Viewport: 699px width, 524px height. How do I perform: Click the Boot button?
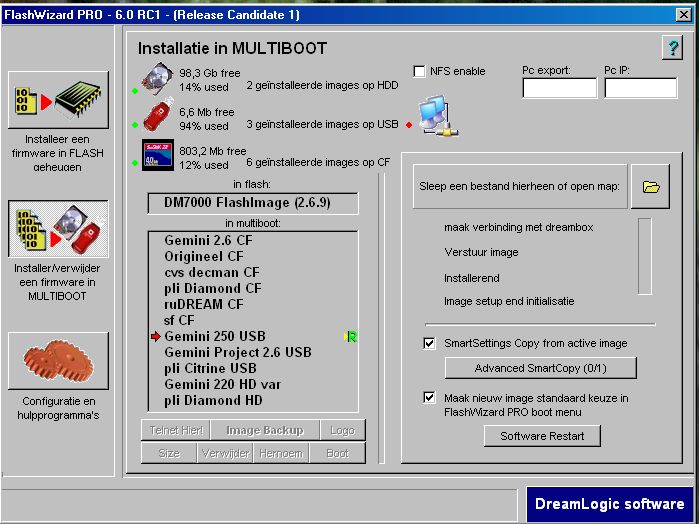(337, 453)
